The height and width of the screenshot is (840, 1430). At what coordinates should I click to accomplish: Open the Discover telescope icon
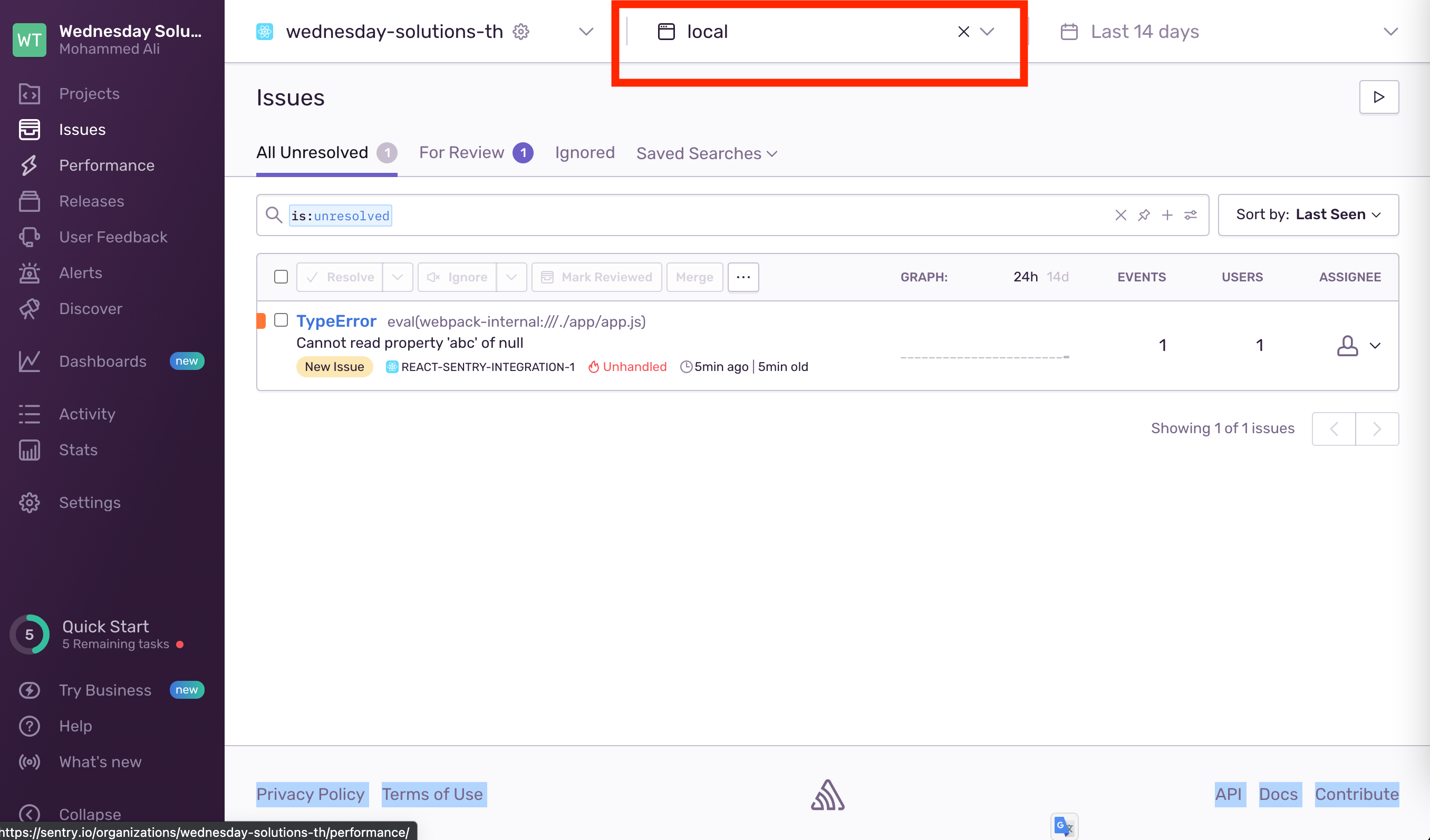click(29, 309)
